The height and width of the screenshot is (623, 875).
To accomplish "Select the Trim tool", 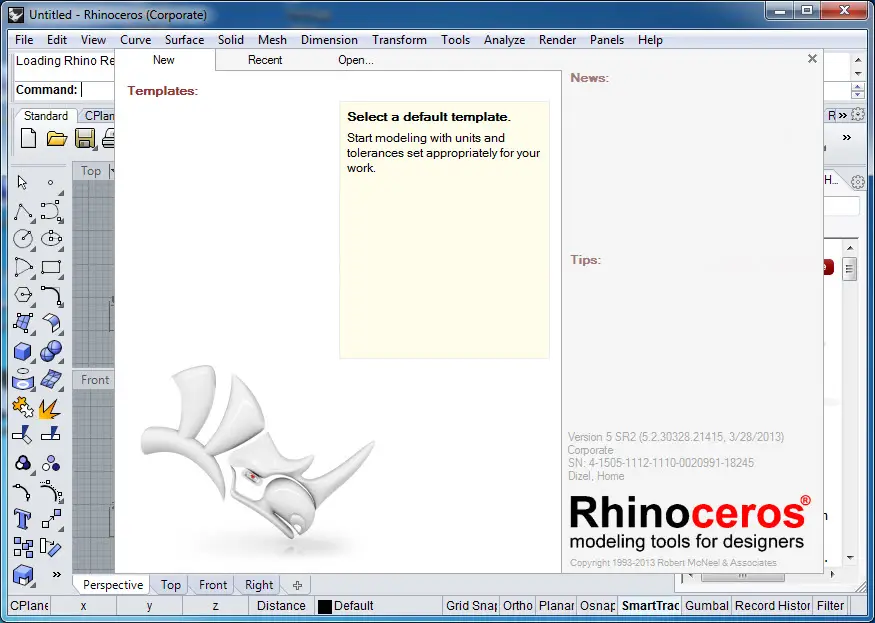I will 22,434.
